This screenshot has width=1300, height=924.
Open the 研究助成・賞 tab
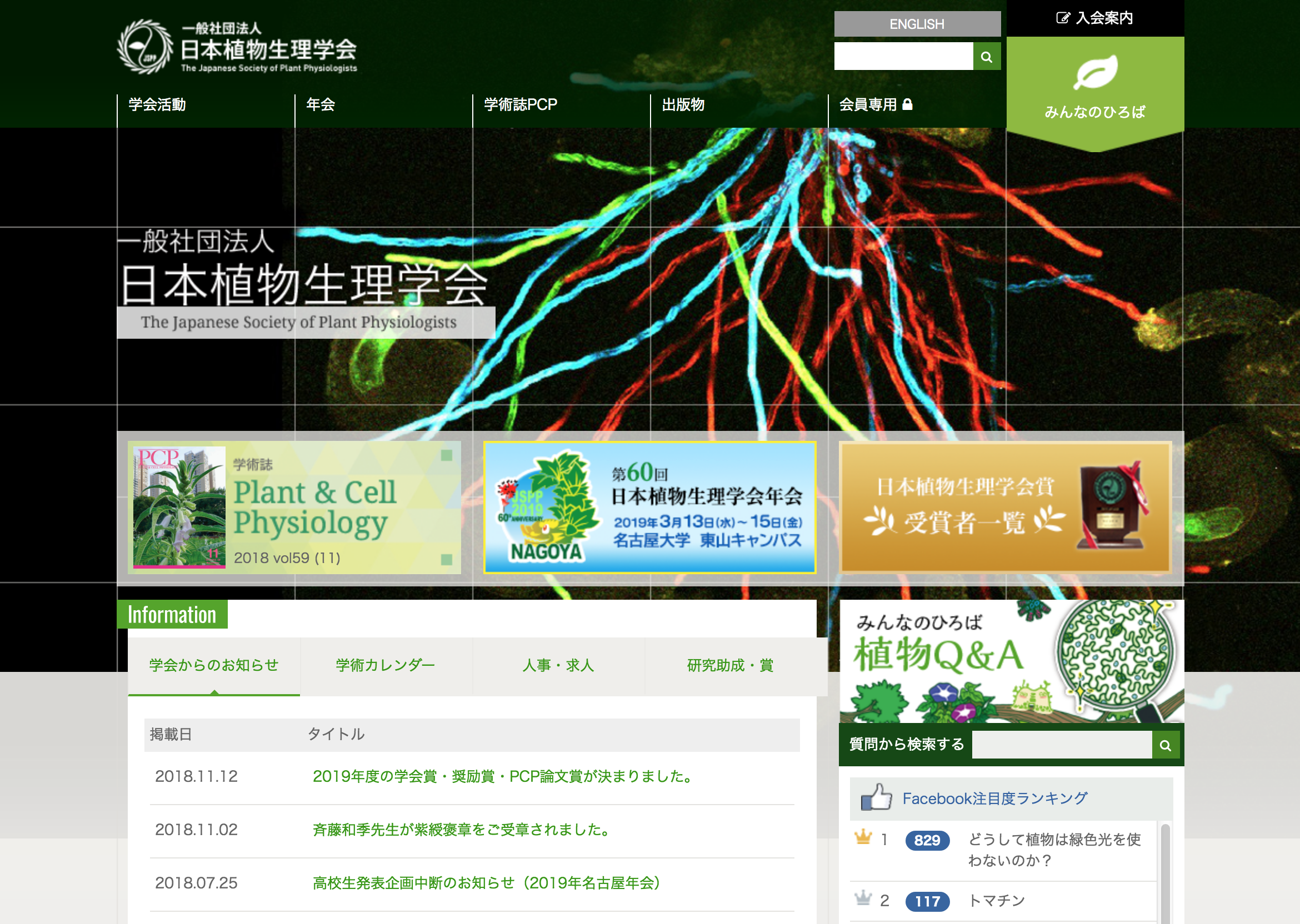click(x=729, y=665)
